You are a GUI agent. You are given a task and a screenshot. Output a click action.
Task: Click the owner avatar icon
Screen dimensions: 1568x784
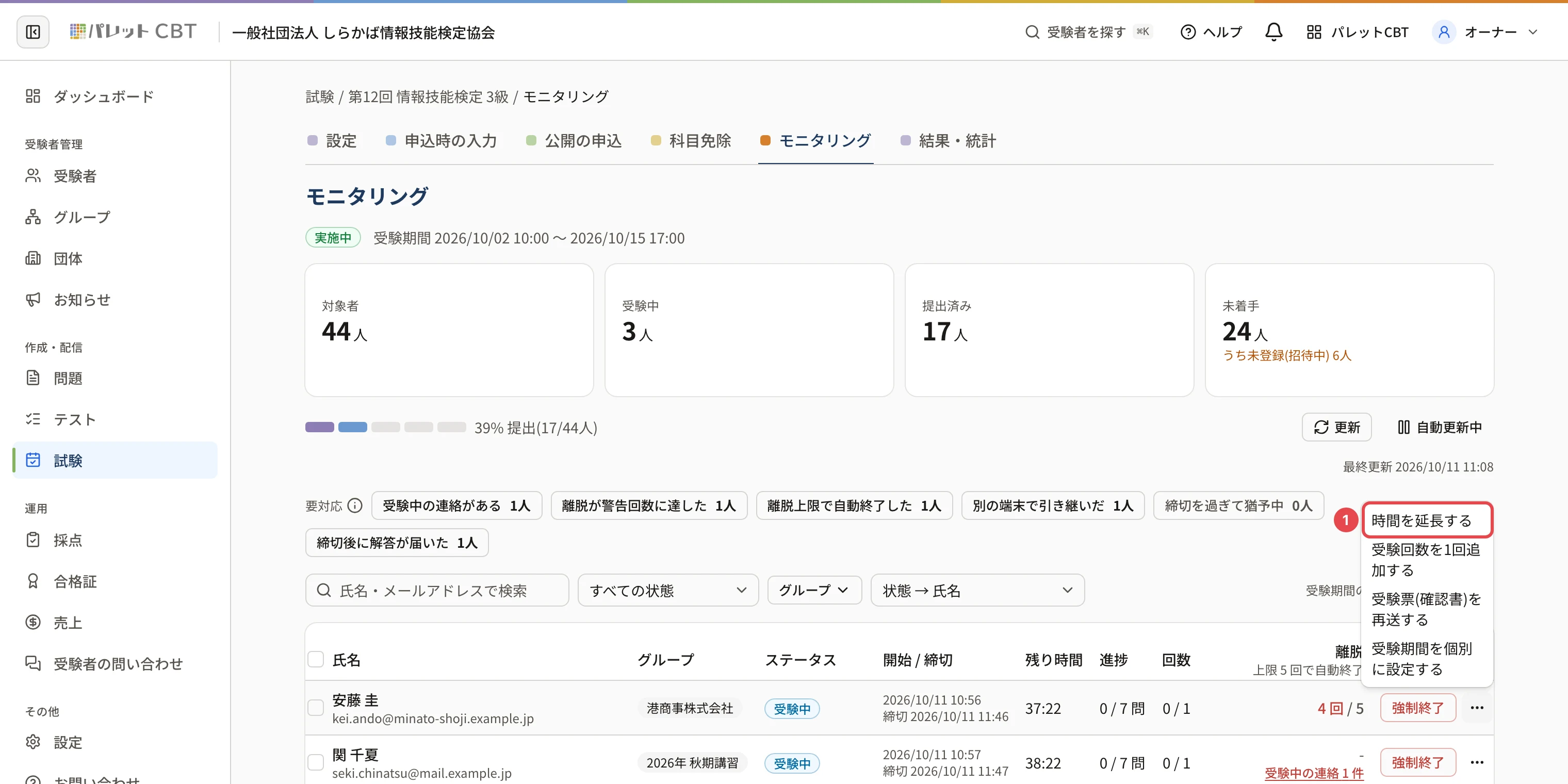[1443, 31]
